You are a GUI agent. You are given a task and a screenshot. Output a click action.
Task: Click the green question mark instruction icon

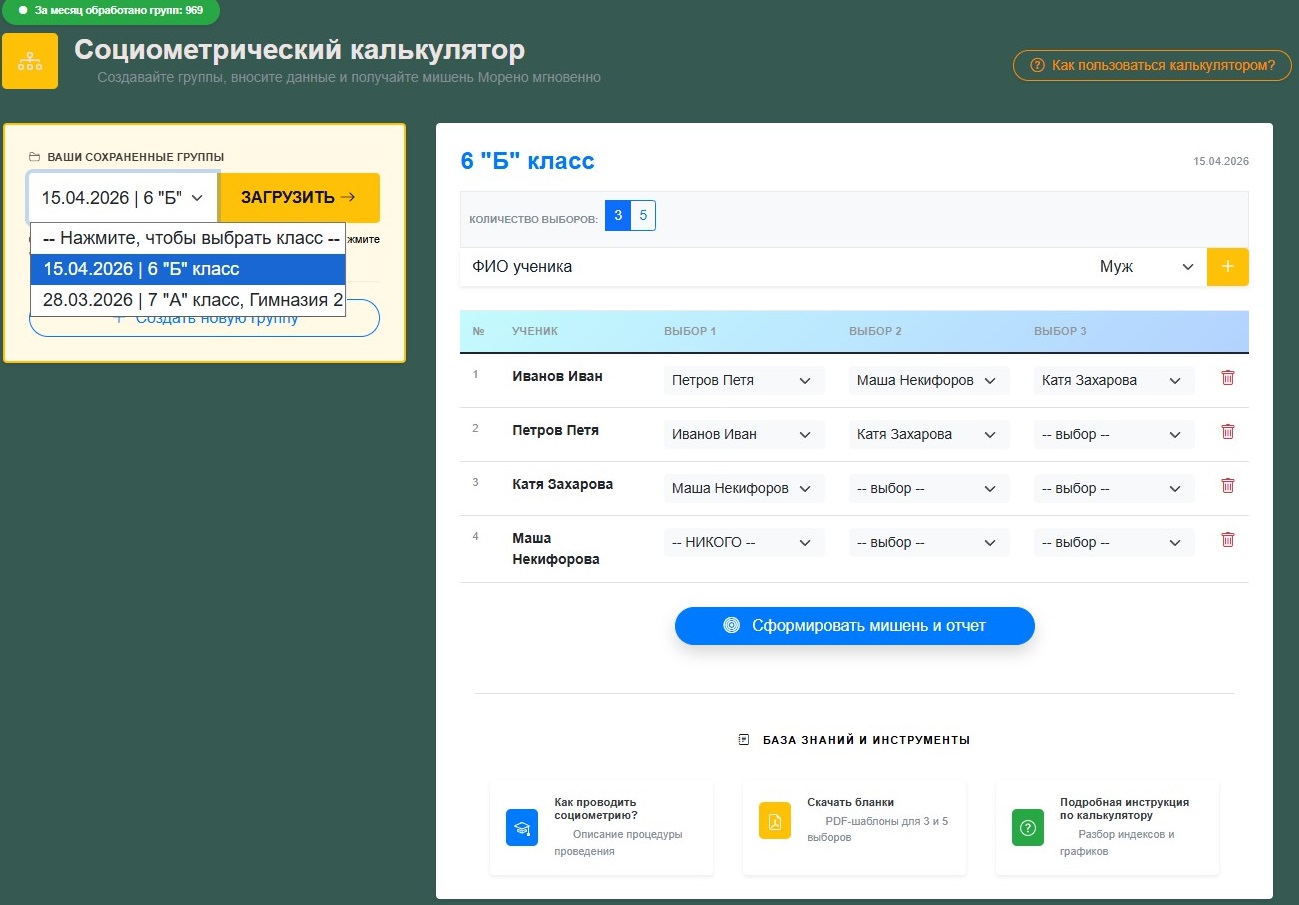pos(1027,827)
